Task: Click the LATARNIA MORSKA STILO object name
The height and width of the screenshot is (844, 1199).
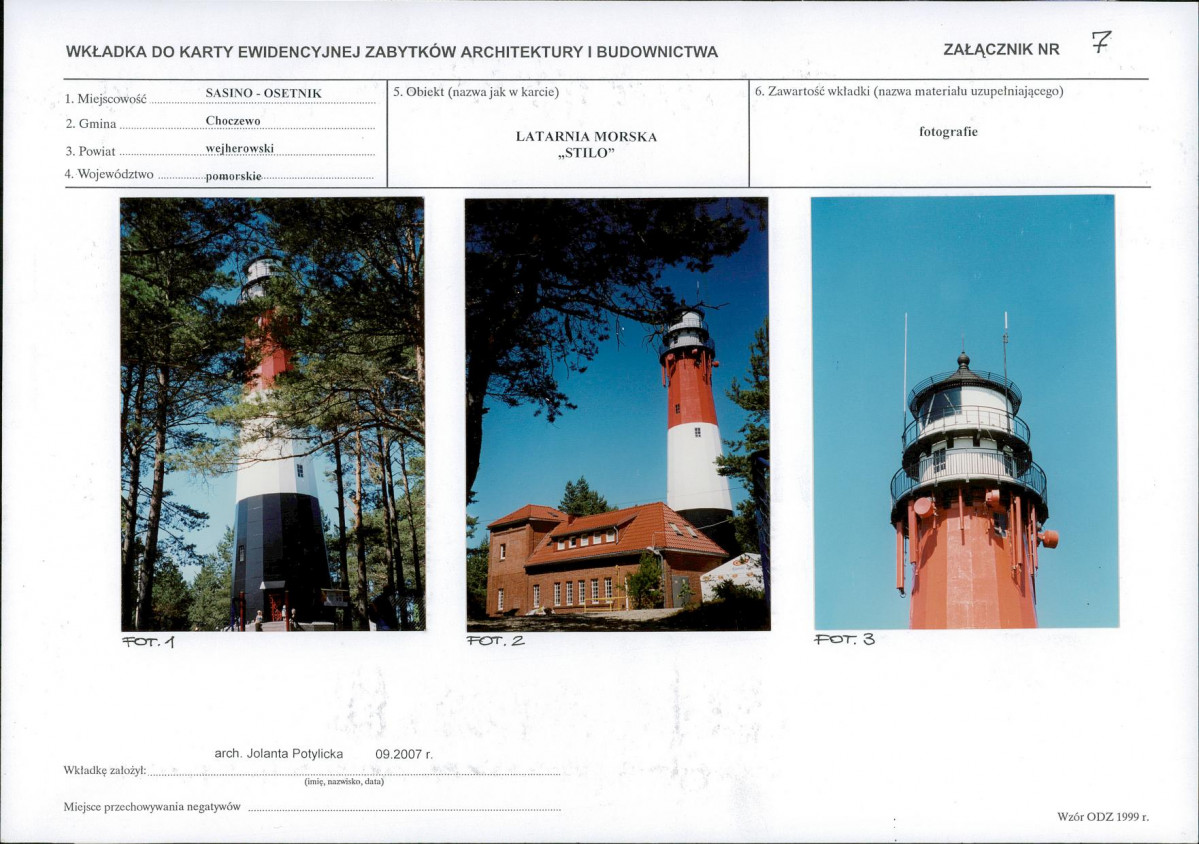Action: (x=587, y=144)
